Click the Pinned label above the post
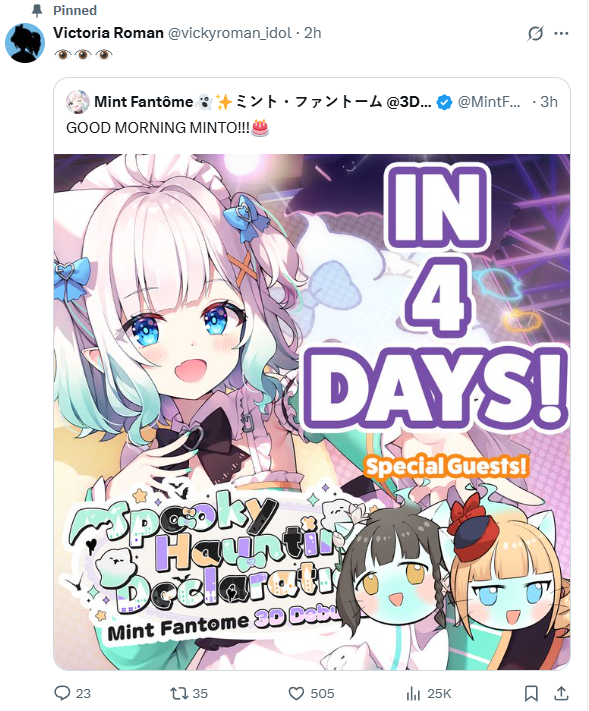Screen dimensions: 589x711 pos(75,10)
